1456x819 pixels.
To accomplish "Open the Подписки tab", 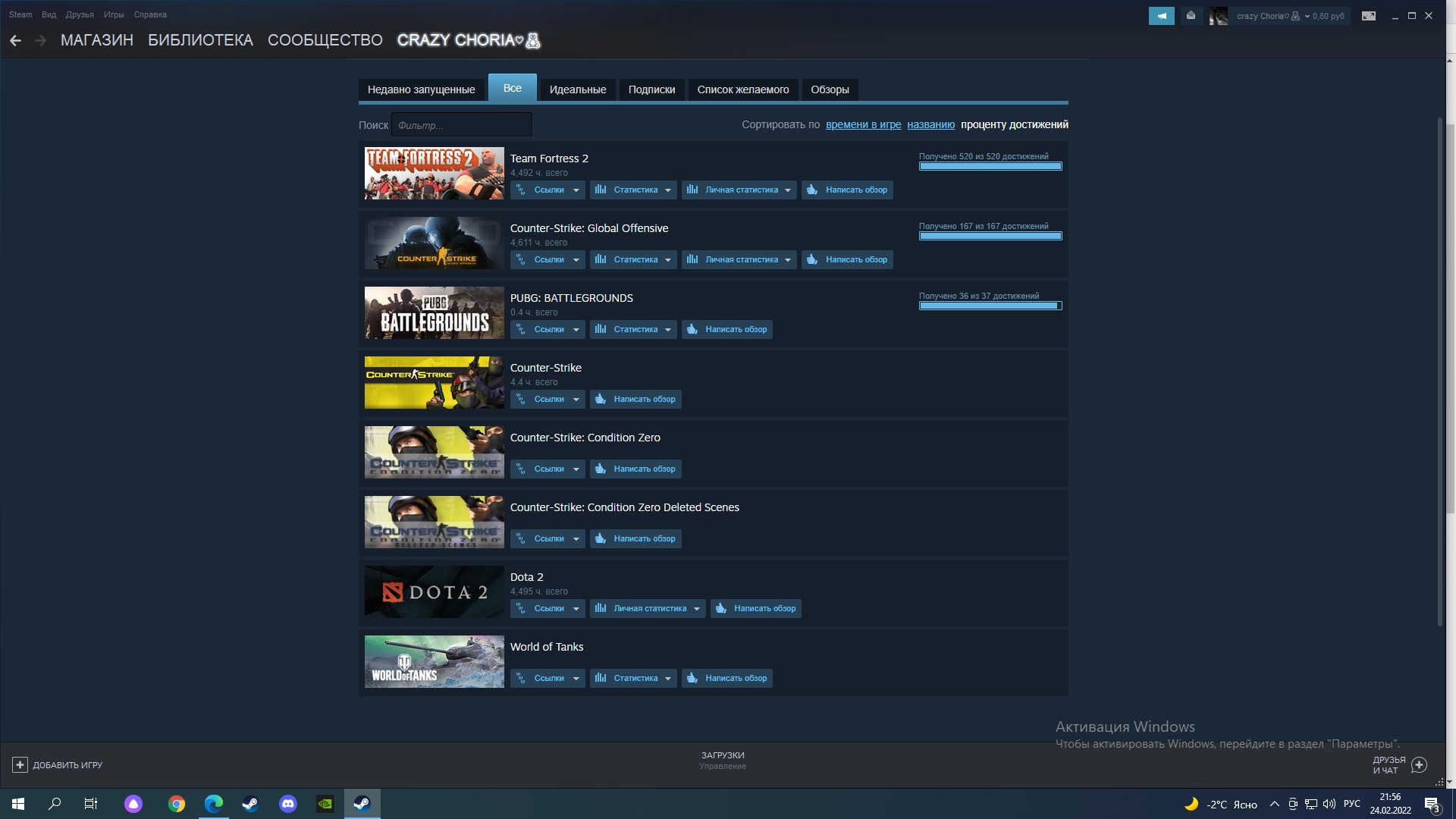I will coord(651,89).
